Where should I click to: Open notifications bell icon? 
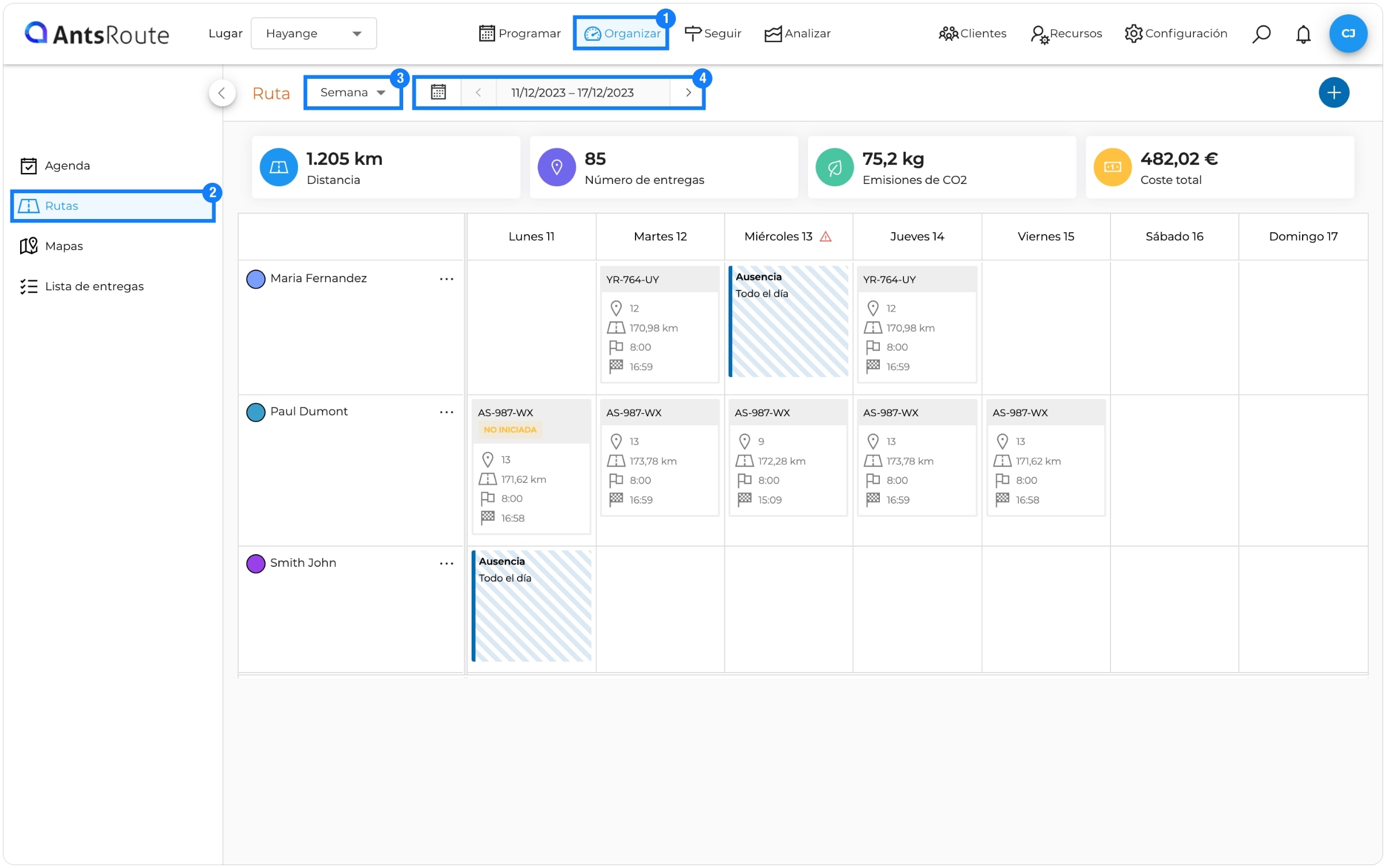pyautogui.click(x=1303, y=34)
